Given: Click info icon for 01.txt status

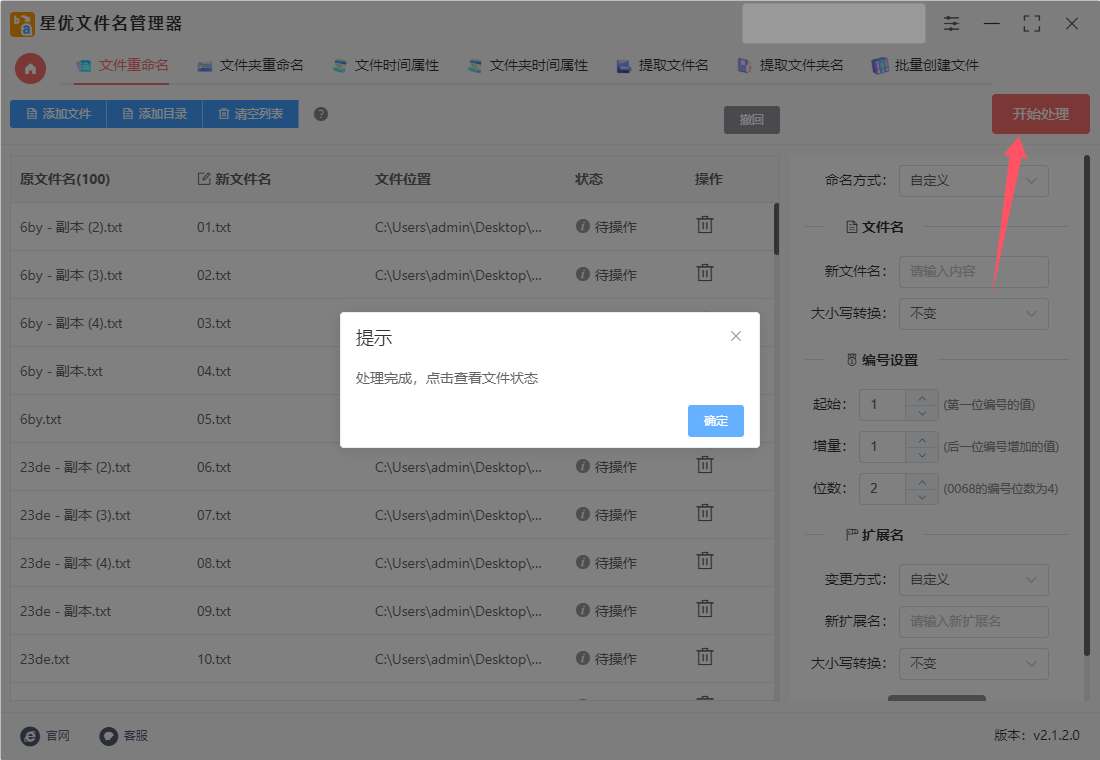Looking at the screenshot, I should click(582, 226).
